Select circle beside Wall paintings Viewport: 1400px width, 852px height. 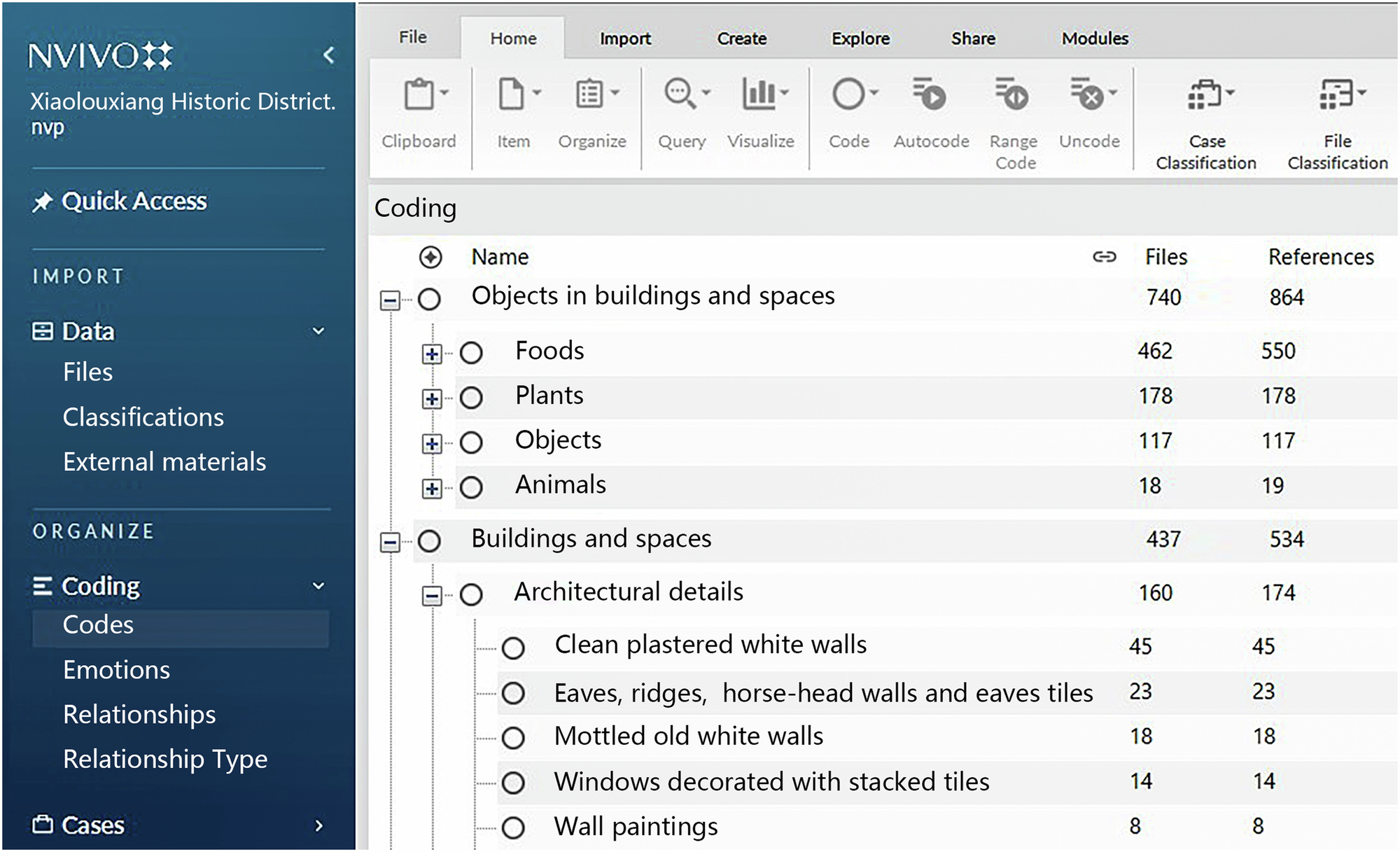click(x=513, y=828)
